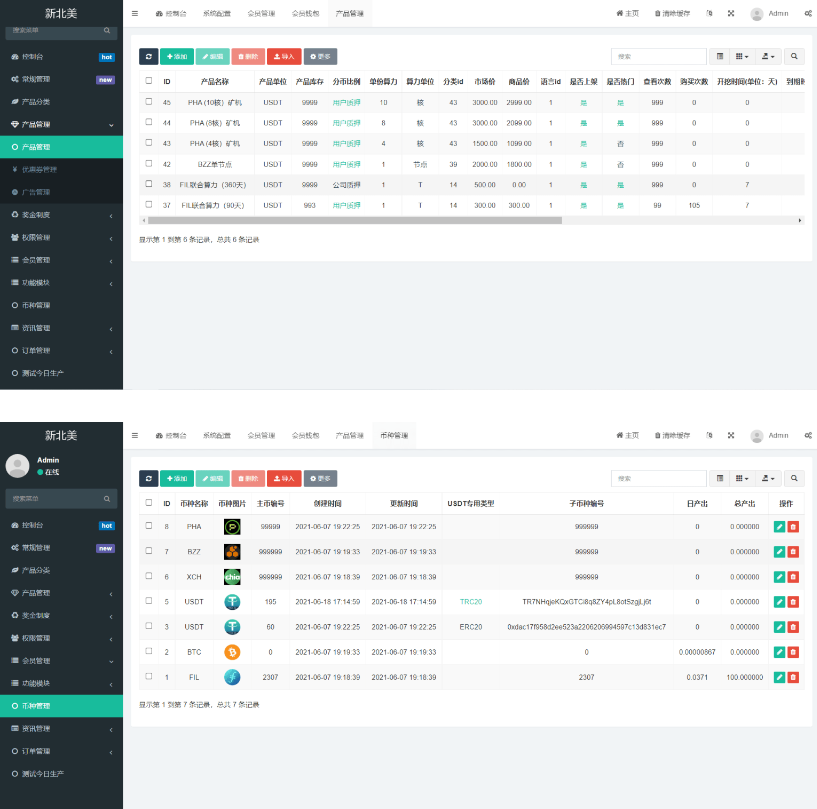
Task: Tick the select-all checkbox in the coin table header
Action: 149,503
